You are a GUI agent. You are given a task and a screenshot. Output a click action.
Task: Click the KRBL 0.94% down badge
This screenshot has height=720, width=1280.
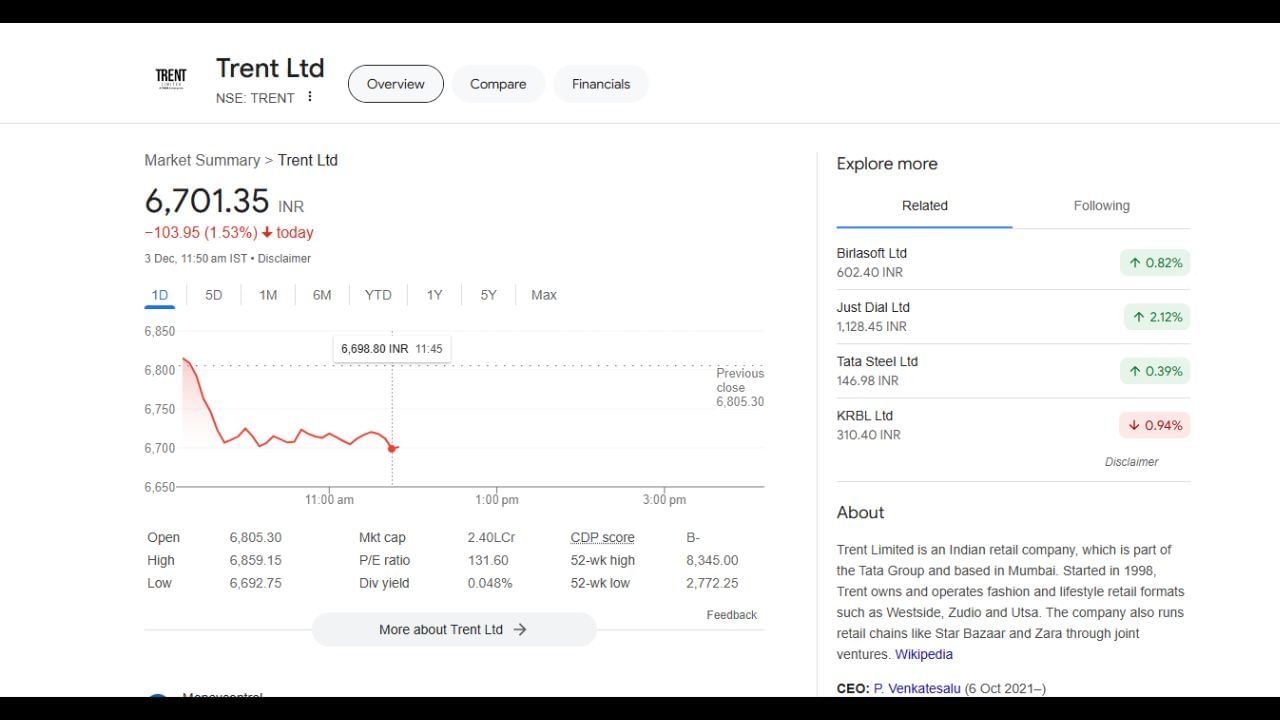point(1155,425)
